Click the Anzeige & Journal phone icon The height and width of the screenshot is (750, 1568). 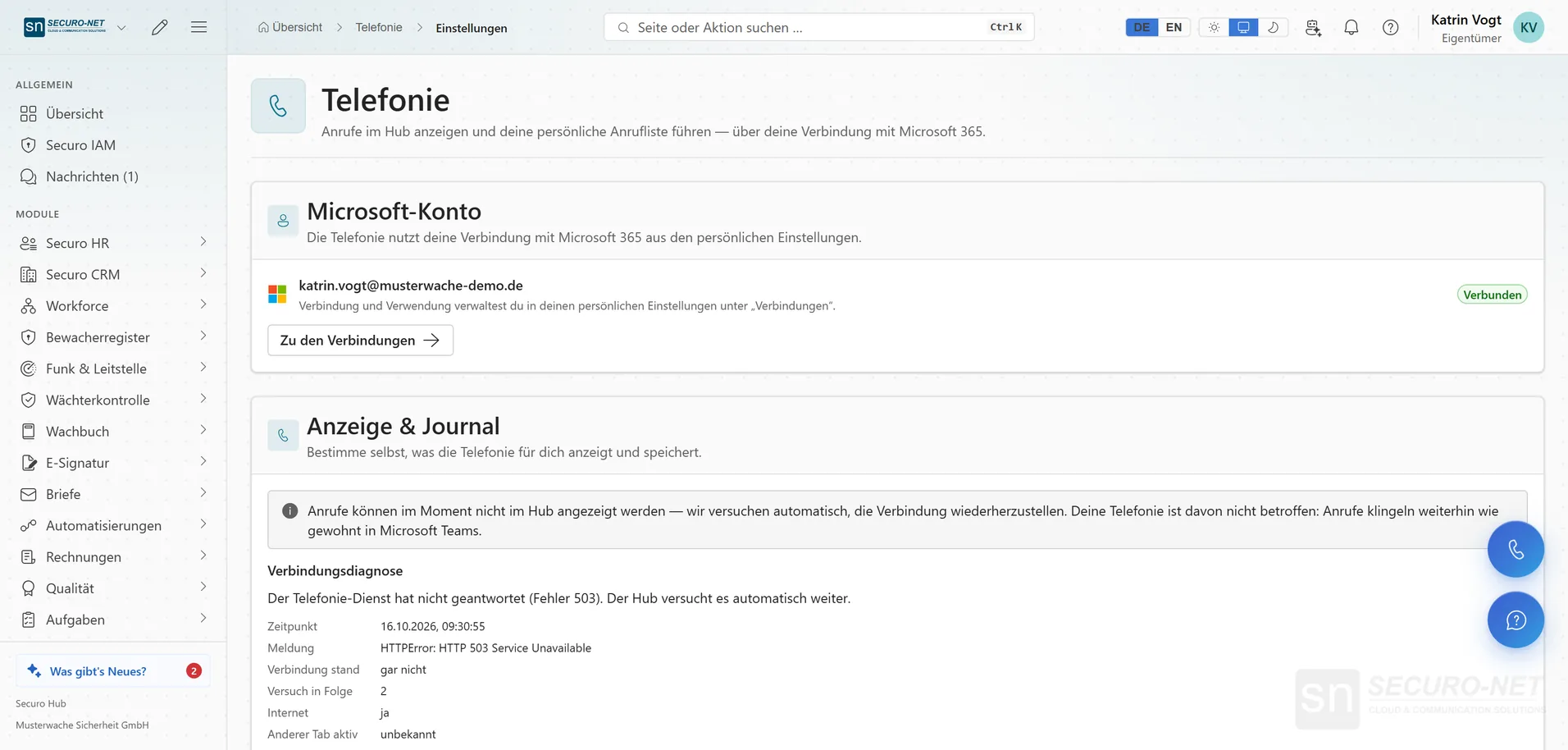coord(283,435)
